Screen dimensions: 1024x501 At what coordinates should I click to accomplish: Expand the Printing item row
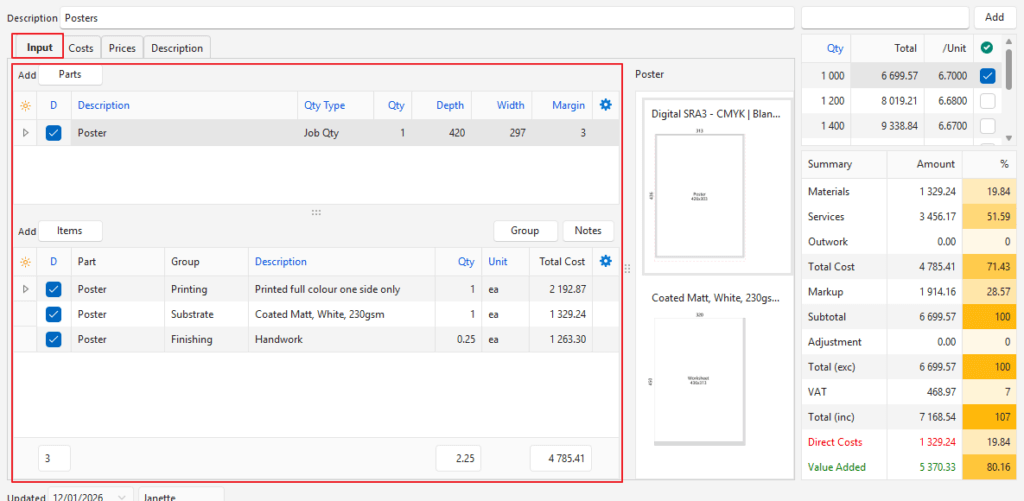click(25, 289)
